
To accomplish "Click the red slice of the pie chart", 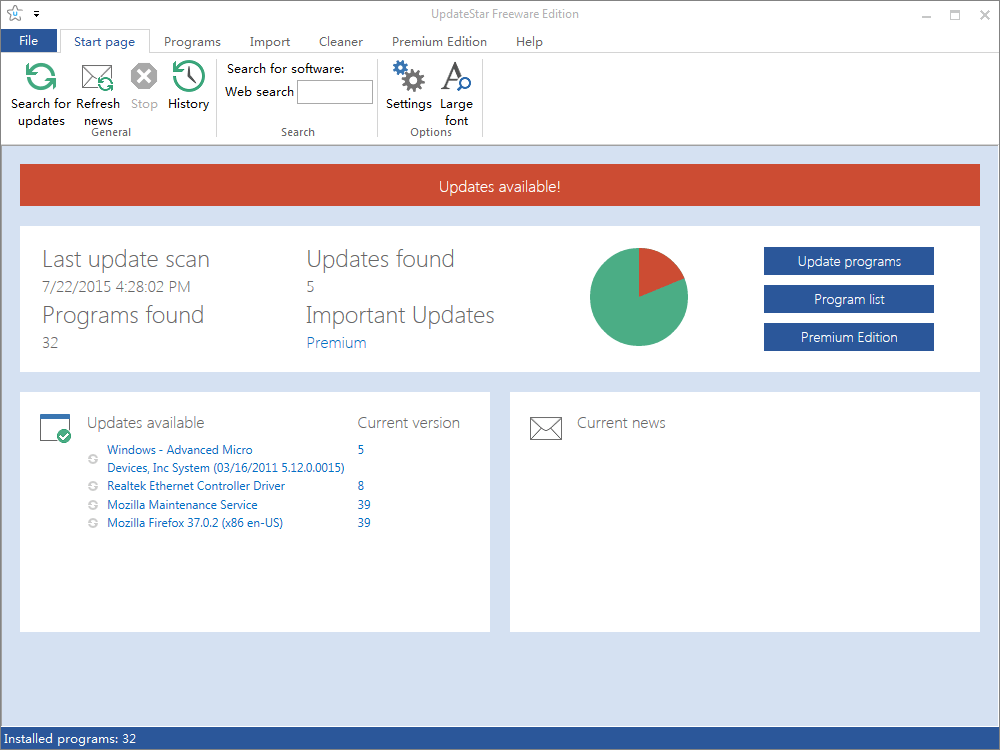I will pyautogui.click(x=656, y=269).
